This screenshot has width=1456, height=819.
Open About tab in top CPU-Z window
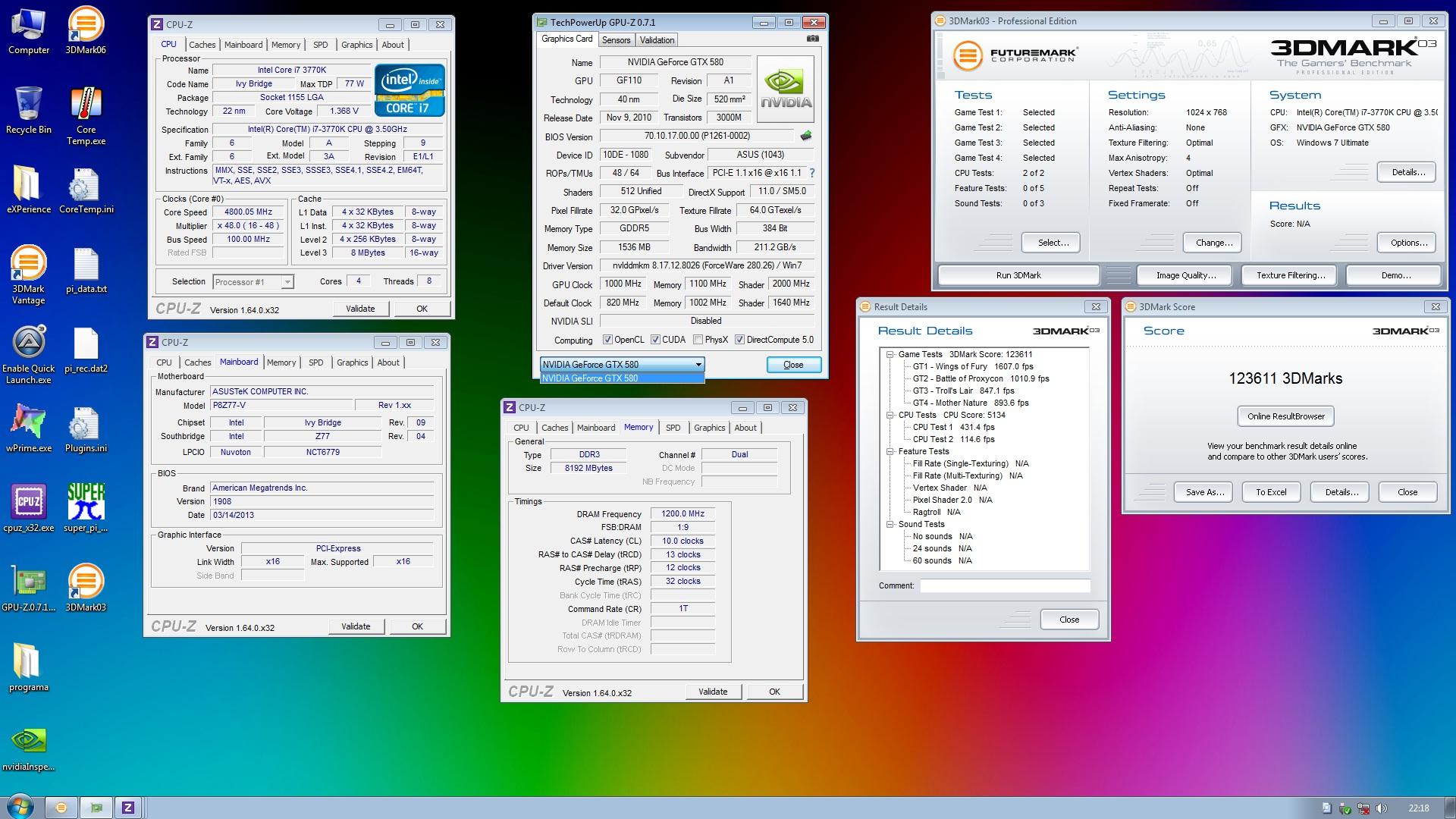[x=393, y=45]
